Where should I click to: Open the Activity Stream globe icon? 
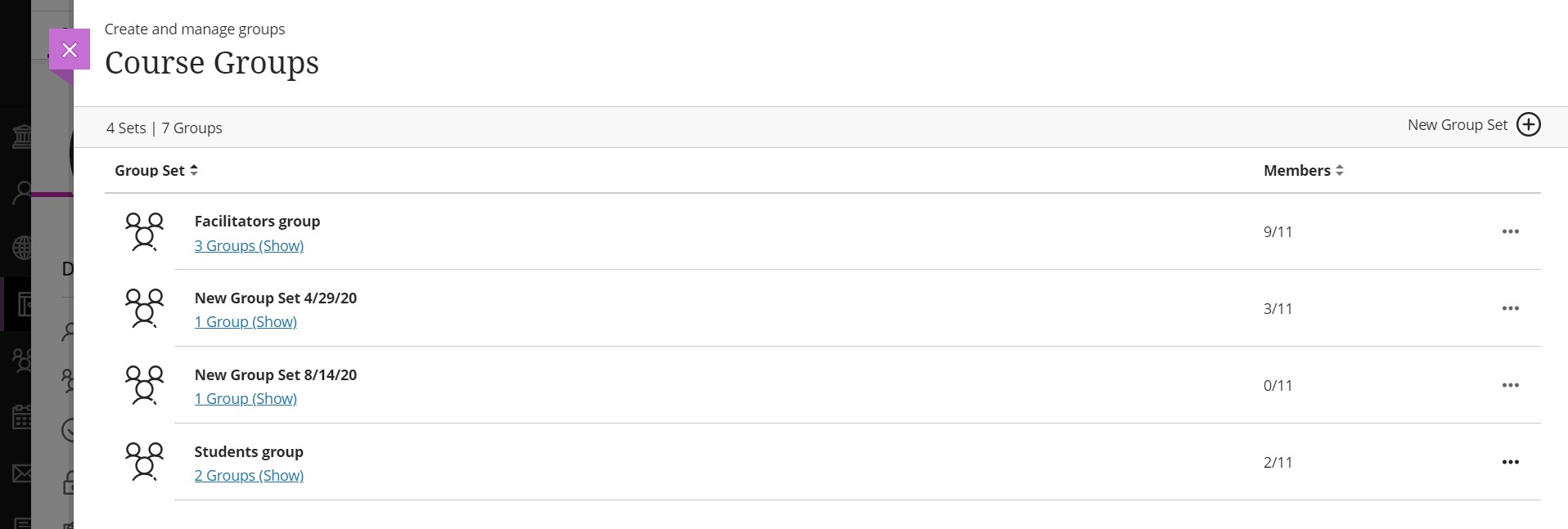click(21, 247)
